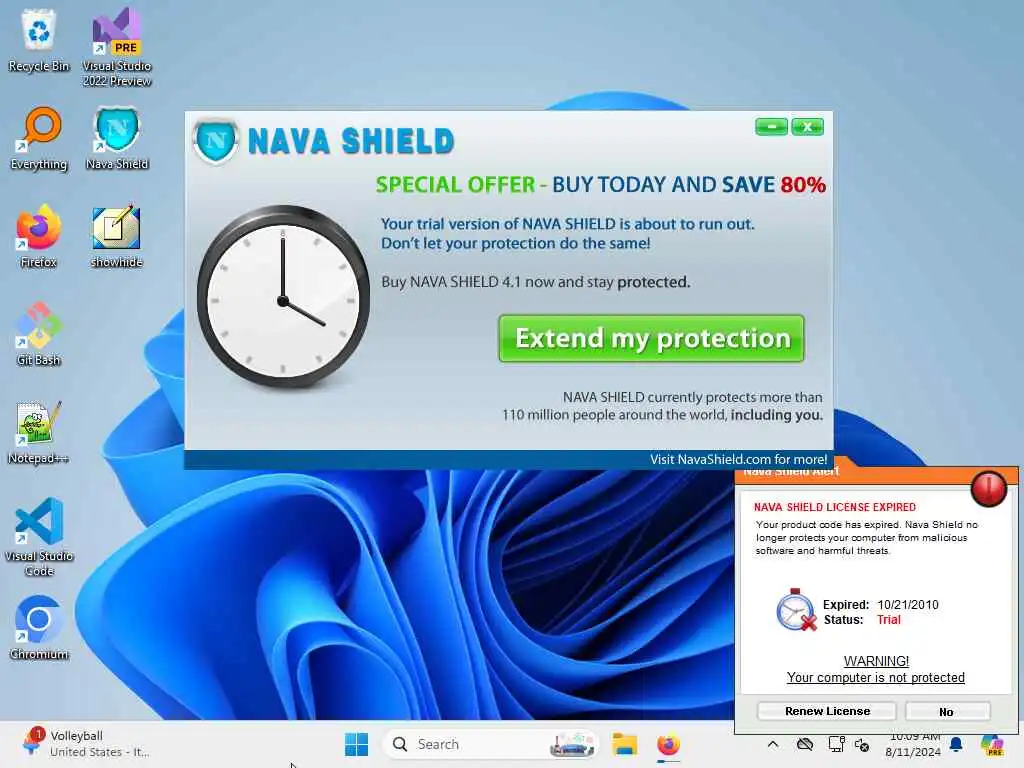This screenshot has height=768, width=1024.
Task: Click the Extend my protection button
Action: (651, 338)
